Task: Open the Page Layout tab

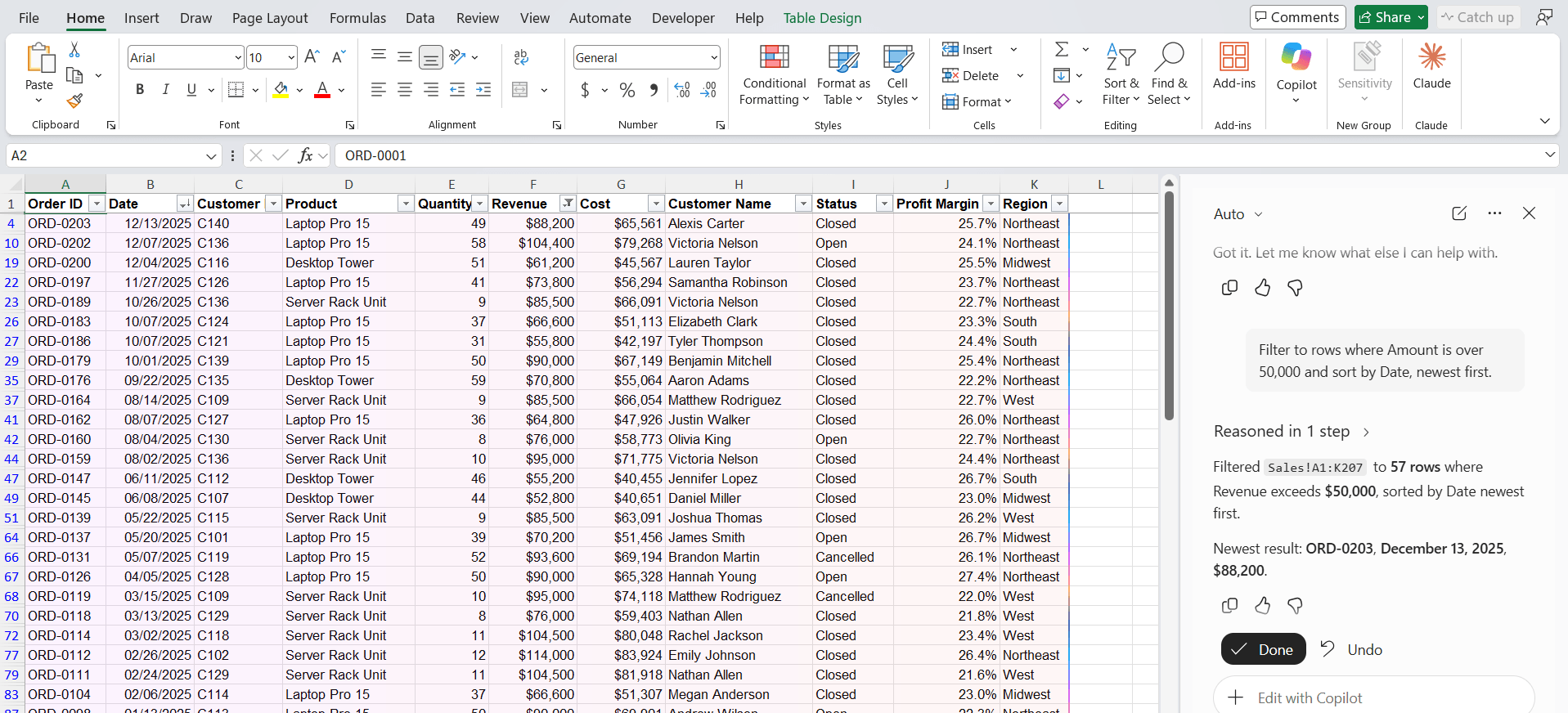Action: click(270, 18)
